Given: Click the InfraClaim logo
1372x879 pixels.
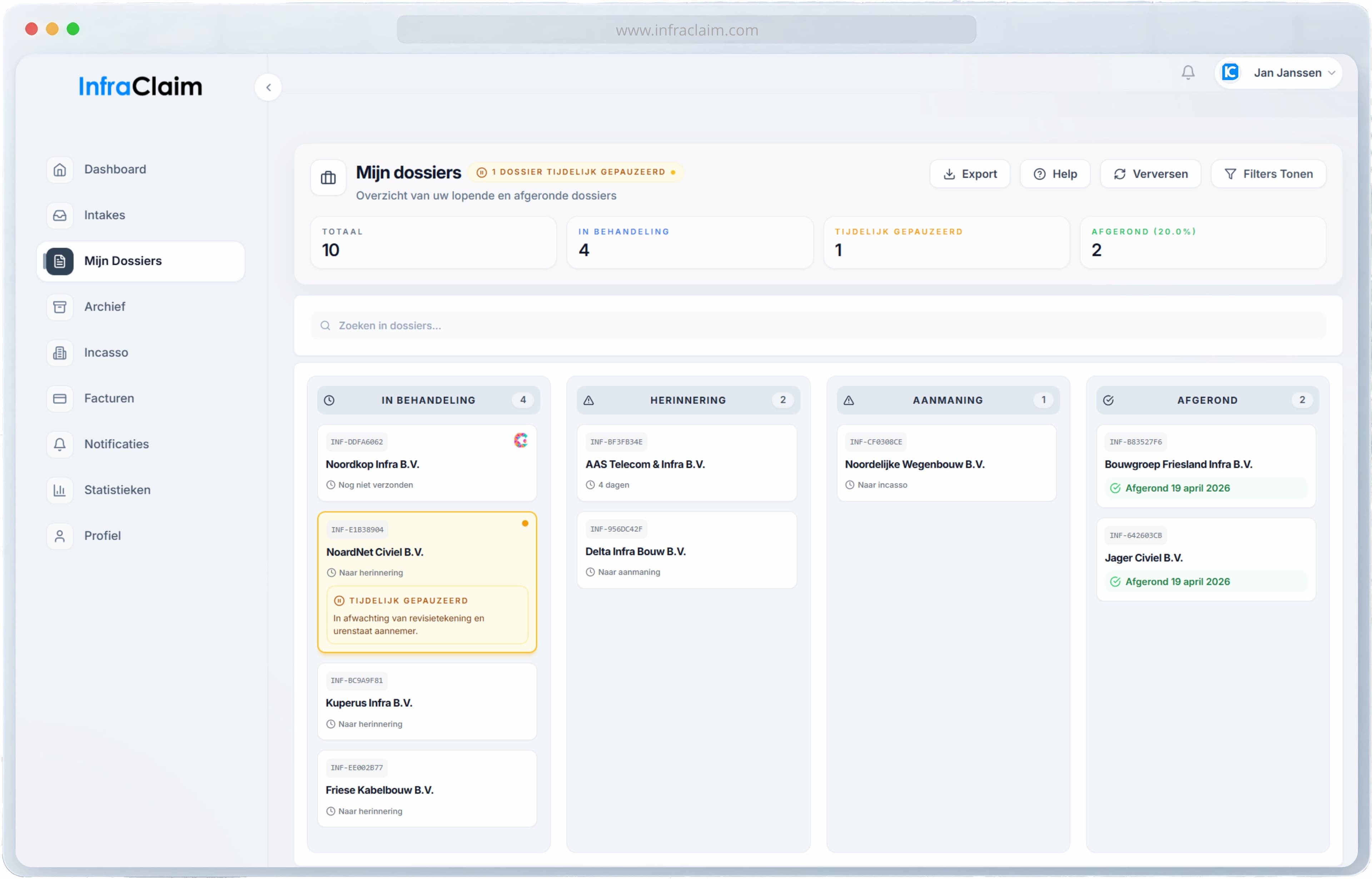Looking at the screenshot, I should [140, 86].
